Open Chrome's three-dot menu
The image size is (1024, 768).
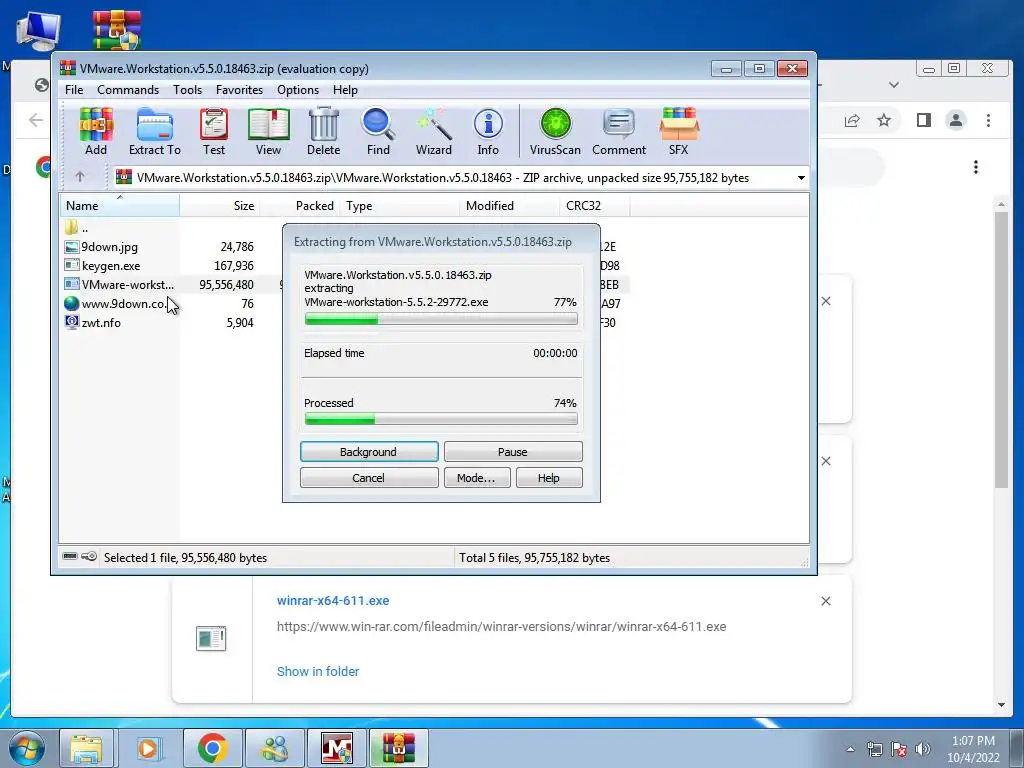(988, 120)
